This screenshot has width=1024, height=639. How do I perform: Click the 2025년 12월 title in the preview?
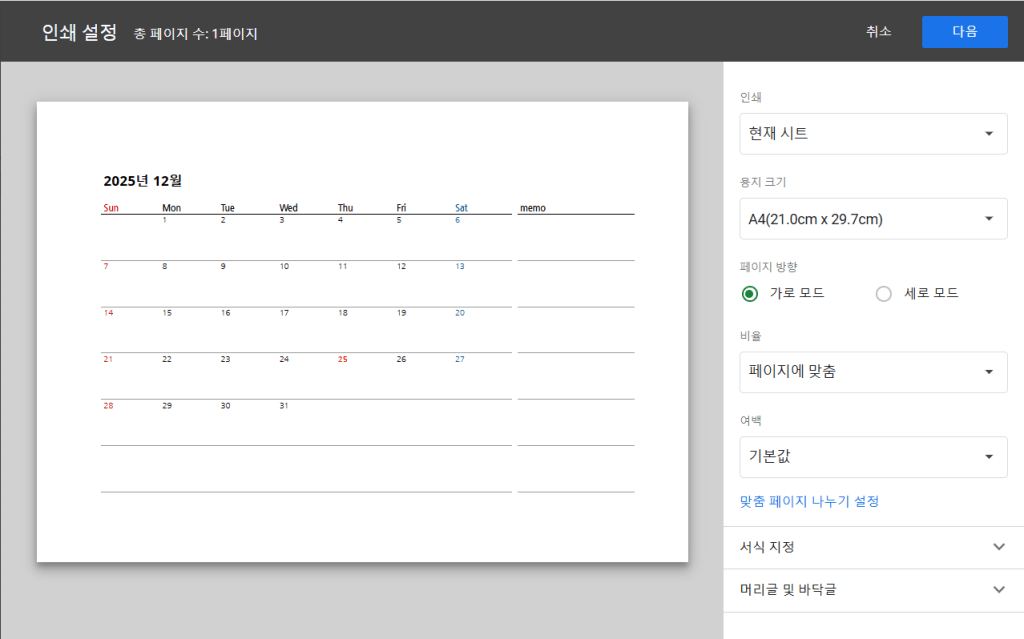[143, 181]
